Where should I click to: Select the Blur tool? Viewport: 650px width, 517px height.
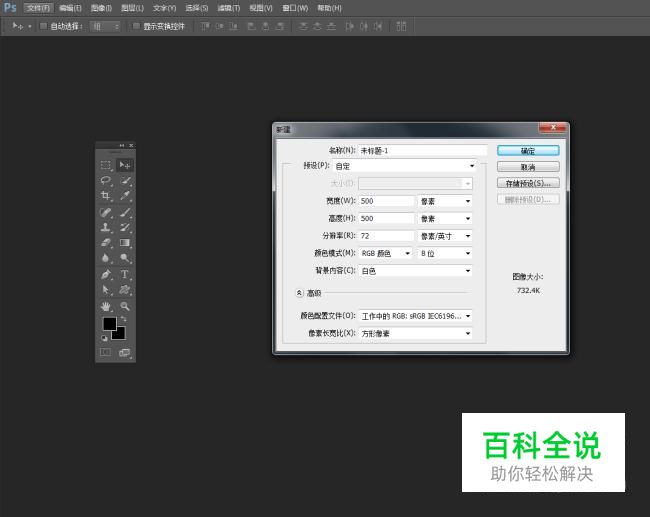pyautogui.click(x=106, y=258)
